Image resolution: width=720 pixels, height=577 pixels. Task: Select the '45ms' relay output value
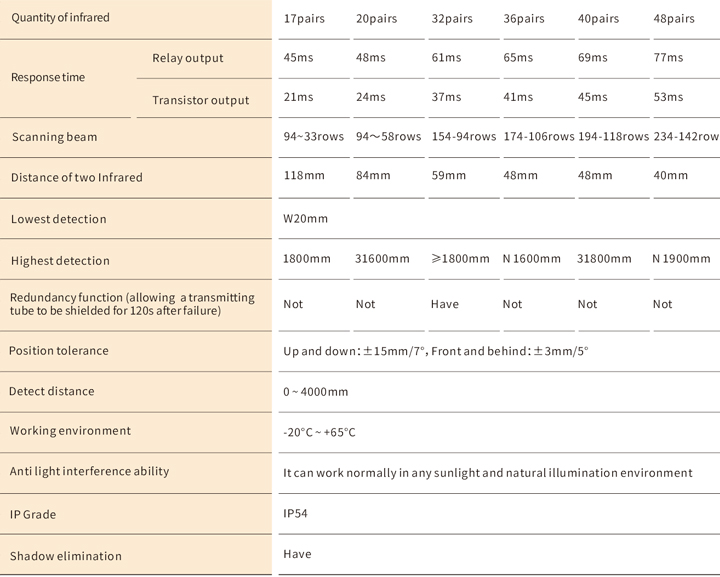click(x=298, y=58)
